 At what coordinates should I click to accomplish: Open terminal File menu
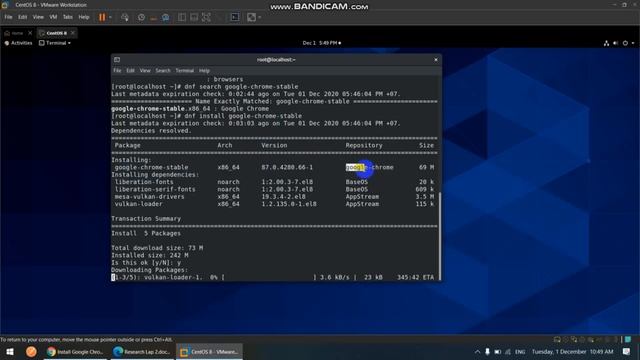pos(117,71)
